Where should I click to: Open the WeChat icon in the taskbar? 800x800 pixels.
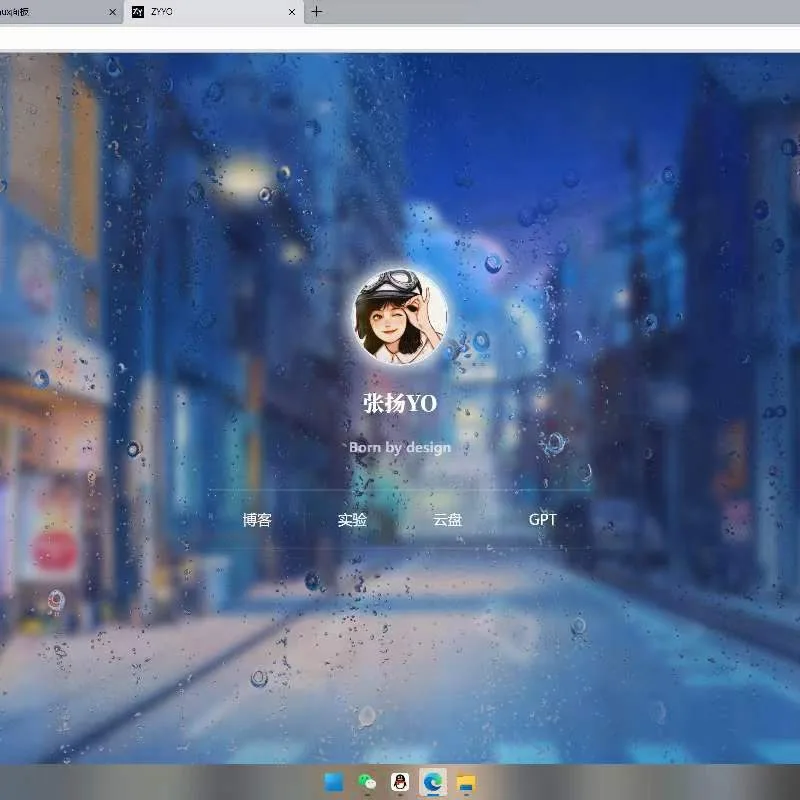pos(366,782)
